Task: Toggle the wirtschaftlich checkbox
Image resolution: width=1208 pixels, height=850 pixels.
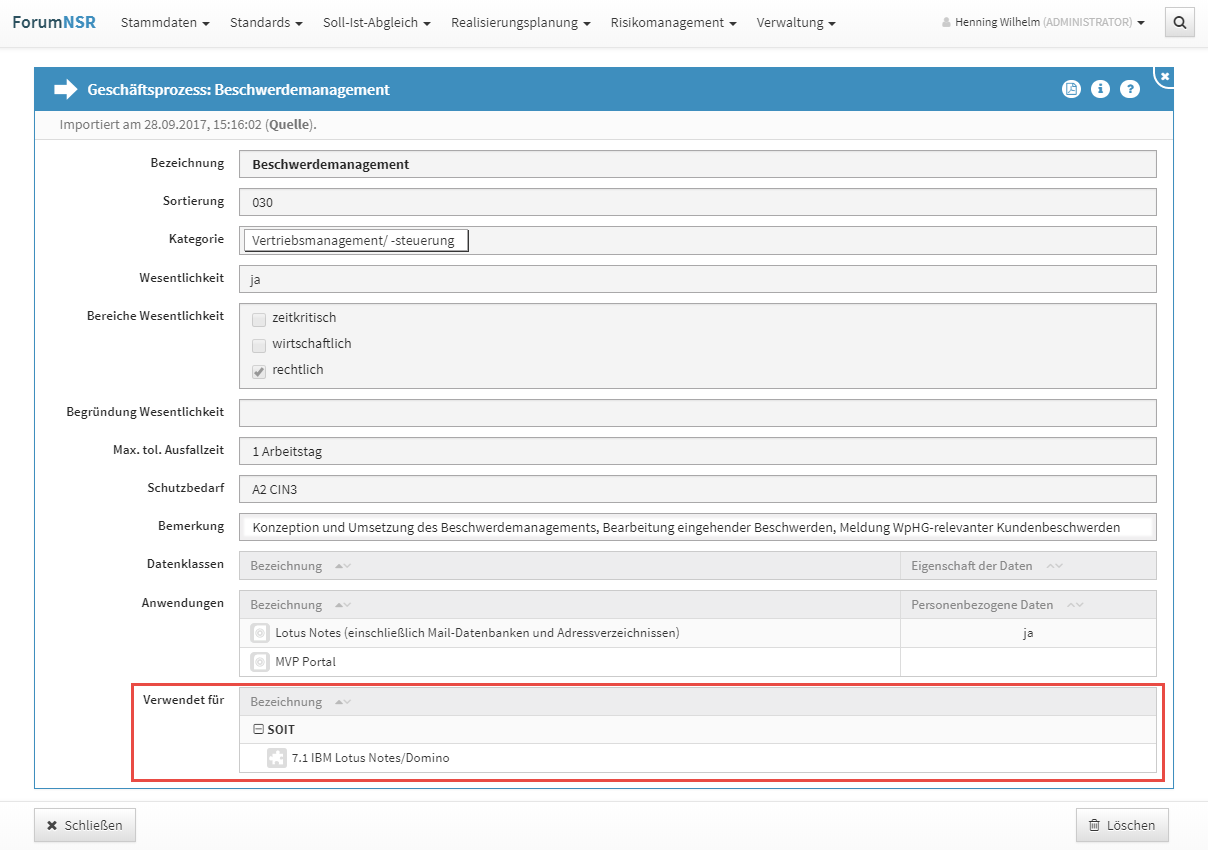Action: (259, 345)
